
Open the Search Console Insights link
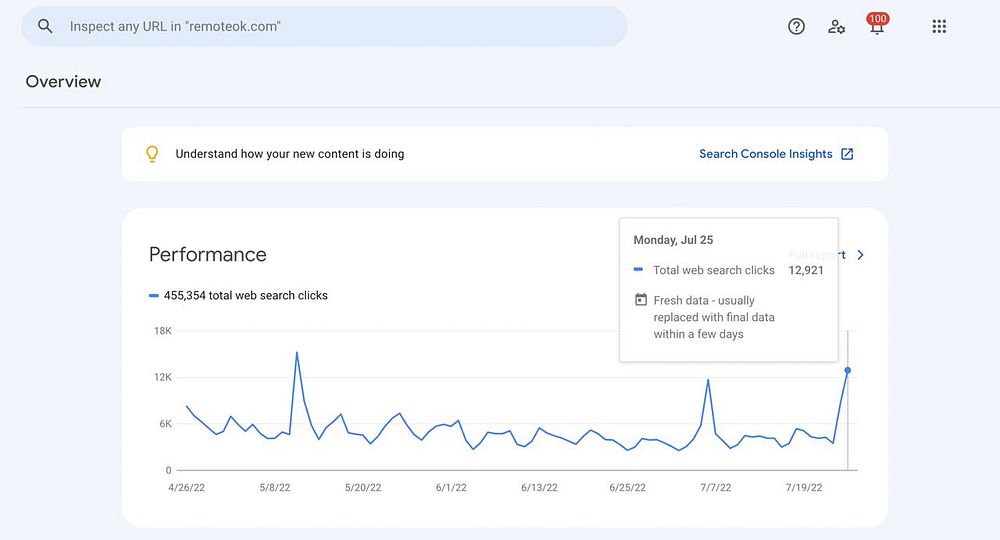[x=765, y=154]
